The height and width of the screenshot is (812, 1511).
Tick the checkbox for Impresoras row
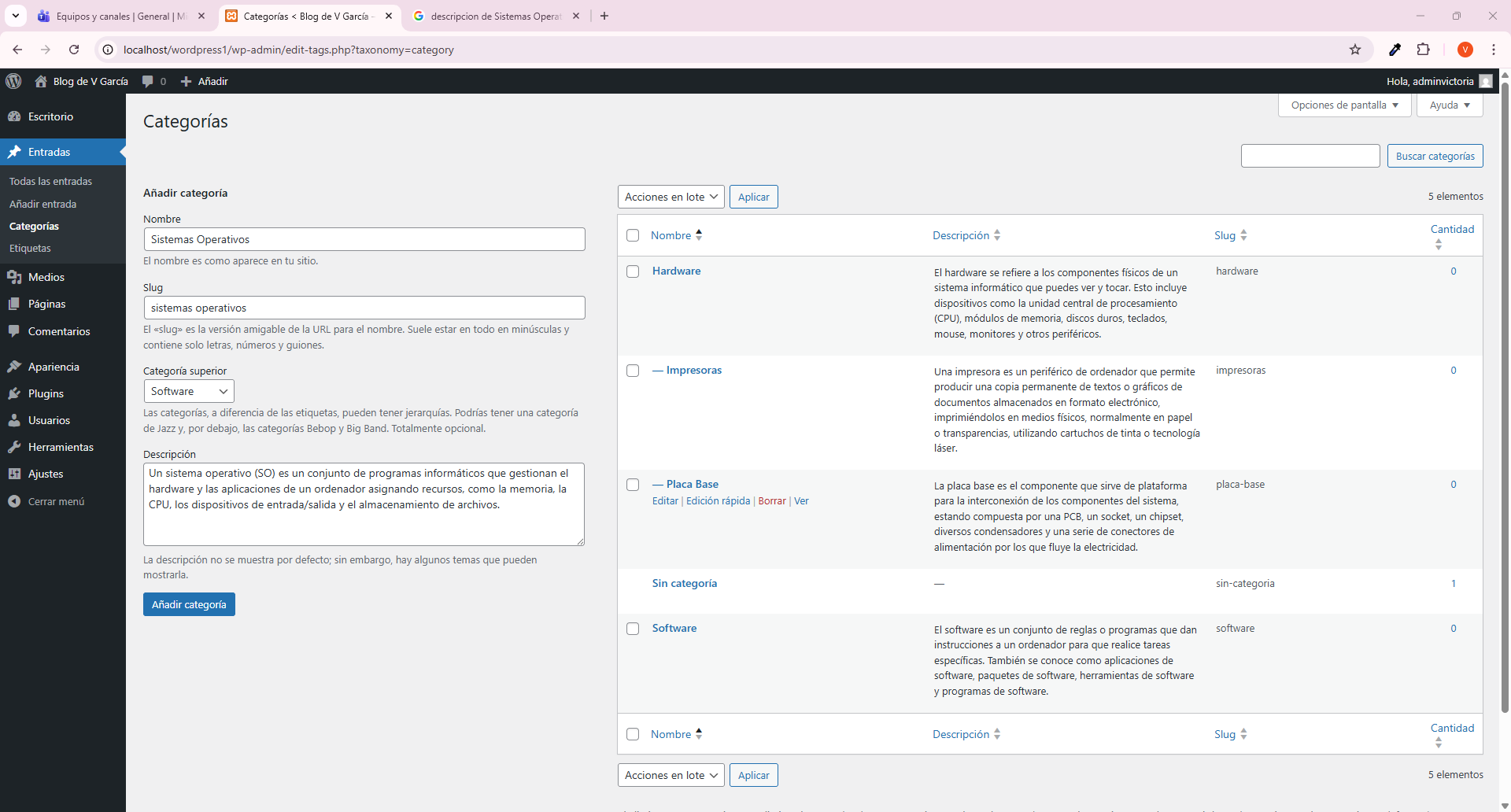tap(633, 371)
